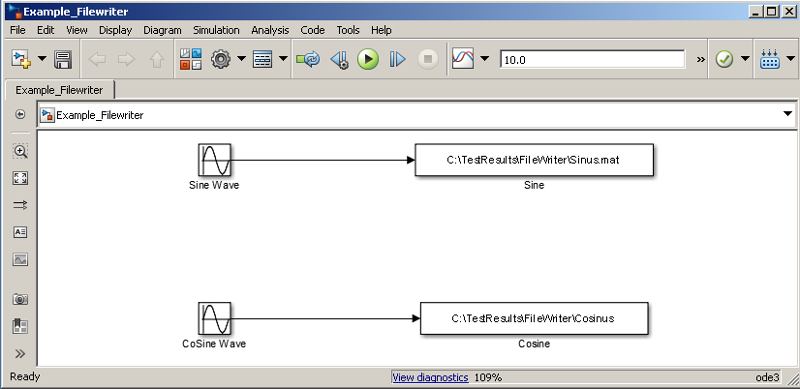Viewport: 800px width, 389px height.
Task: Click the Build Model icon
Action: [x=769, y=59]
